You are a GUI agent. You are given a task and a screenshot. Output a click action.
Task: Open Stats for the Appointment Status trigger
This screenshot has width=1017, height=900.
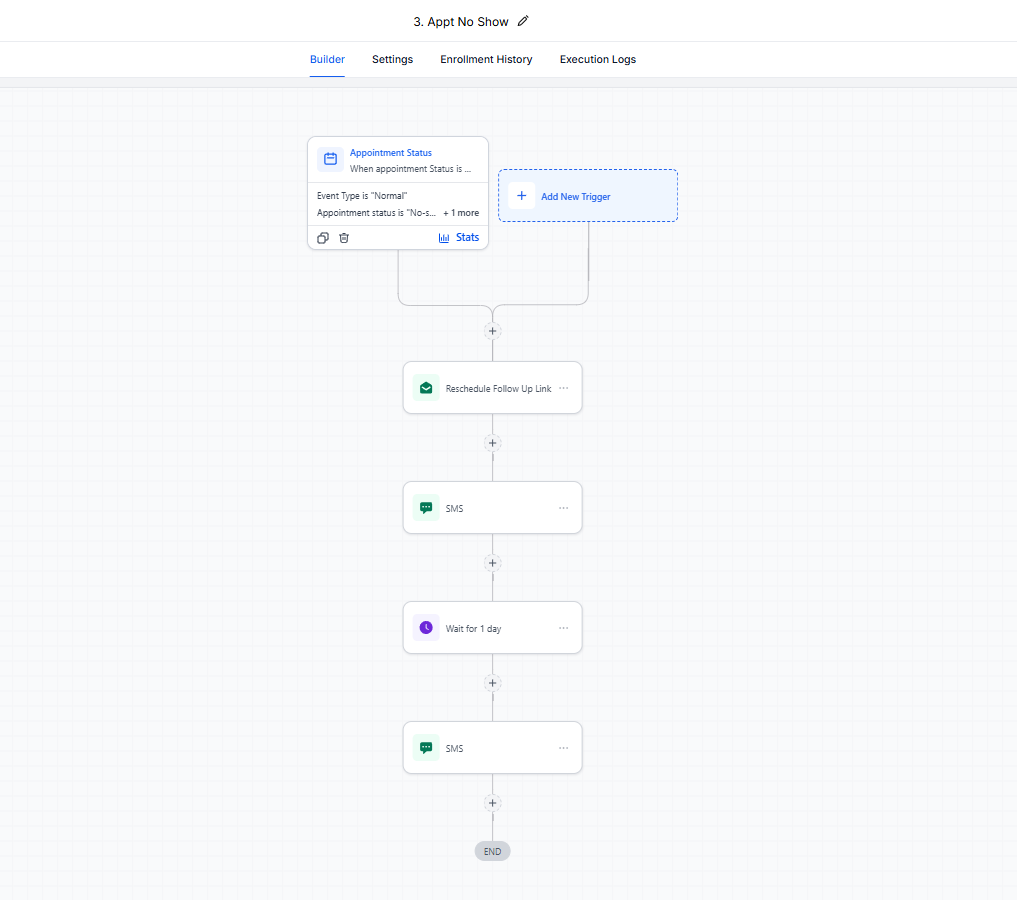459,237
